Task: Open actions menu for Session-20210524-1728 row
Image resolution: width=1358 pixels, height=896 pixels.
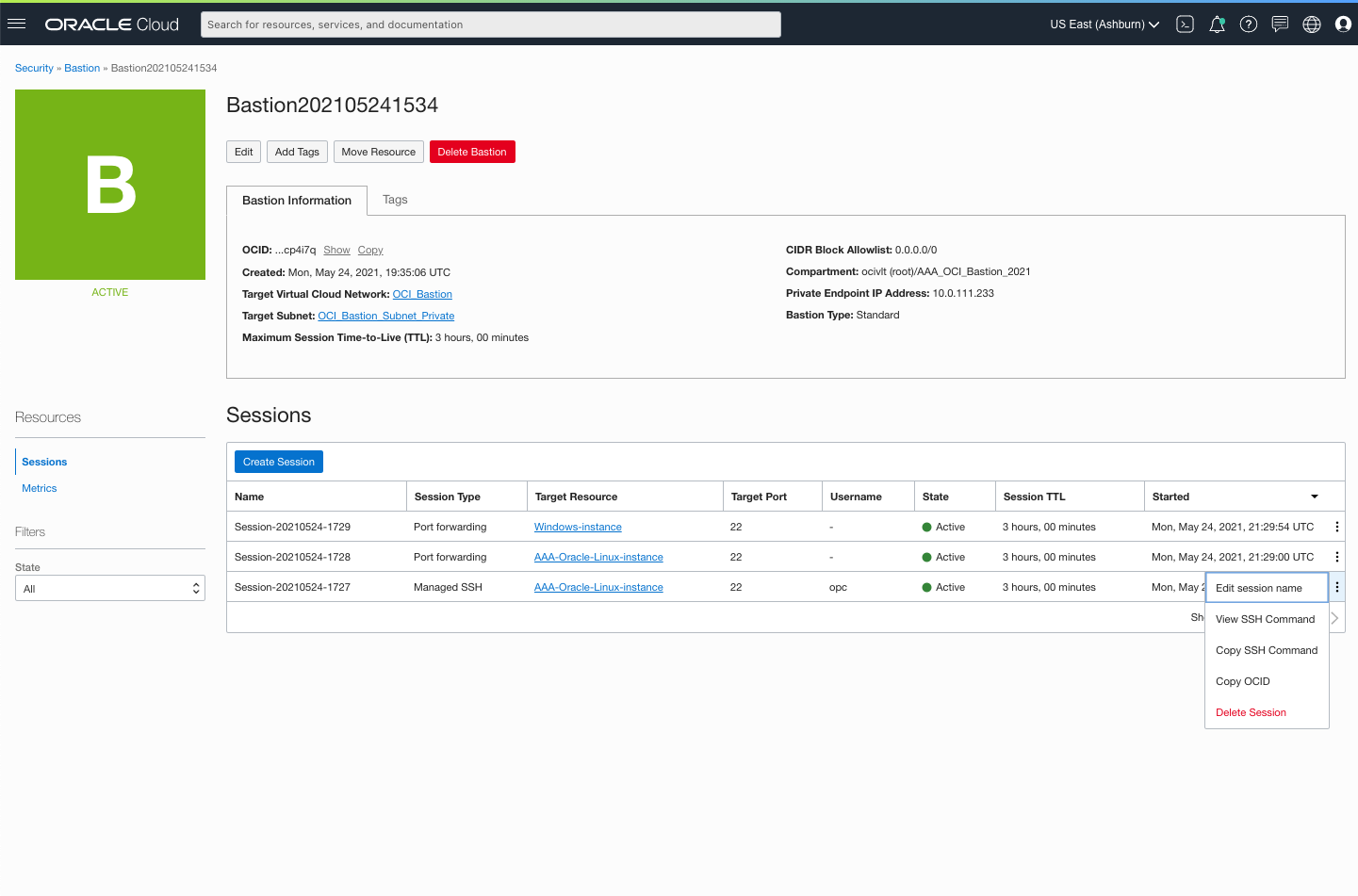Action: pyautogui.click(x=1336, y=557)
